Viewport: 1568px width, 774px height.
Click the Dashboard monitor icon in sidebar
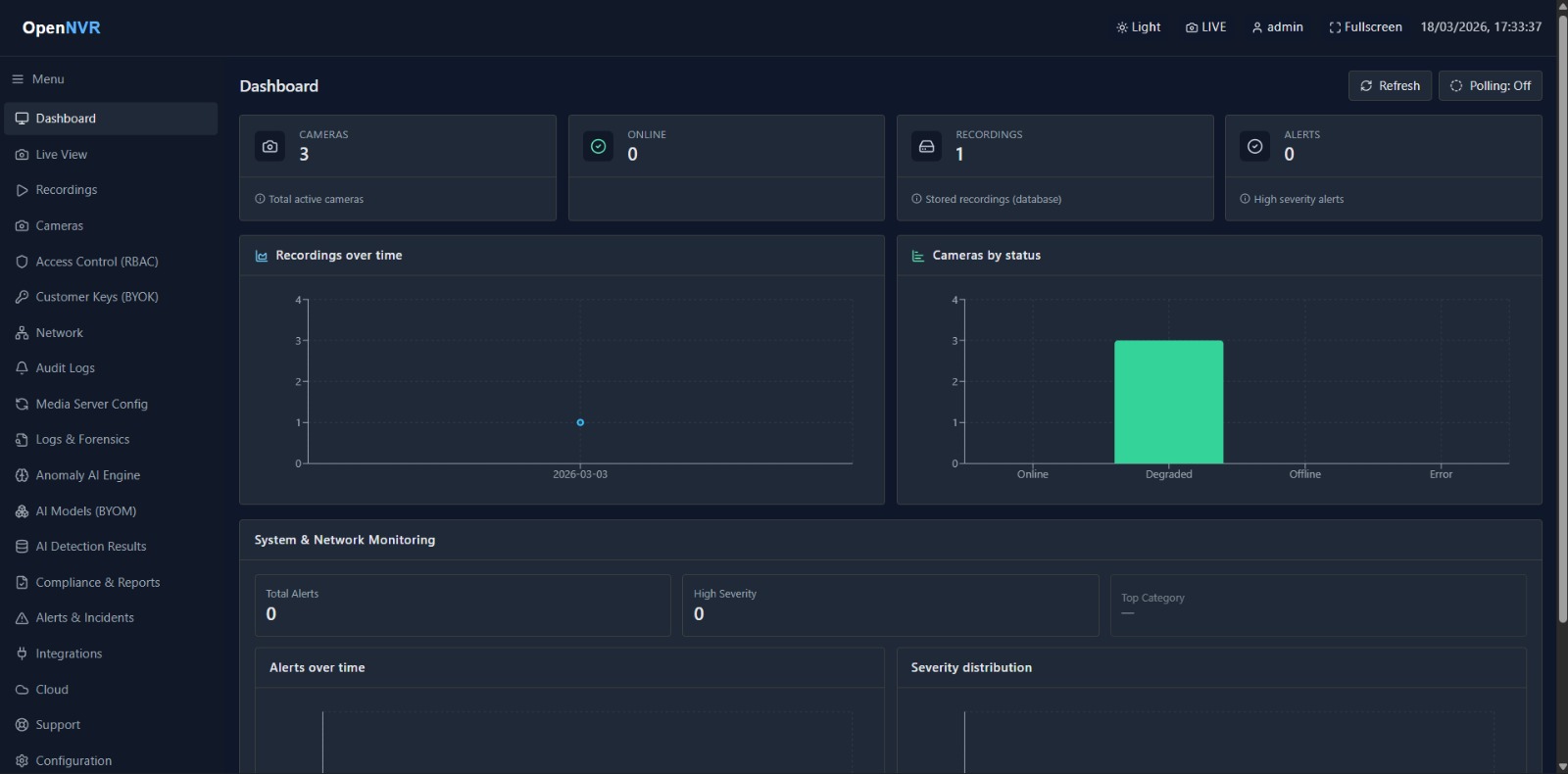[x=22, y=119]
